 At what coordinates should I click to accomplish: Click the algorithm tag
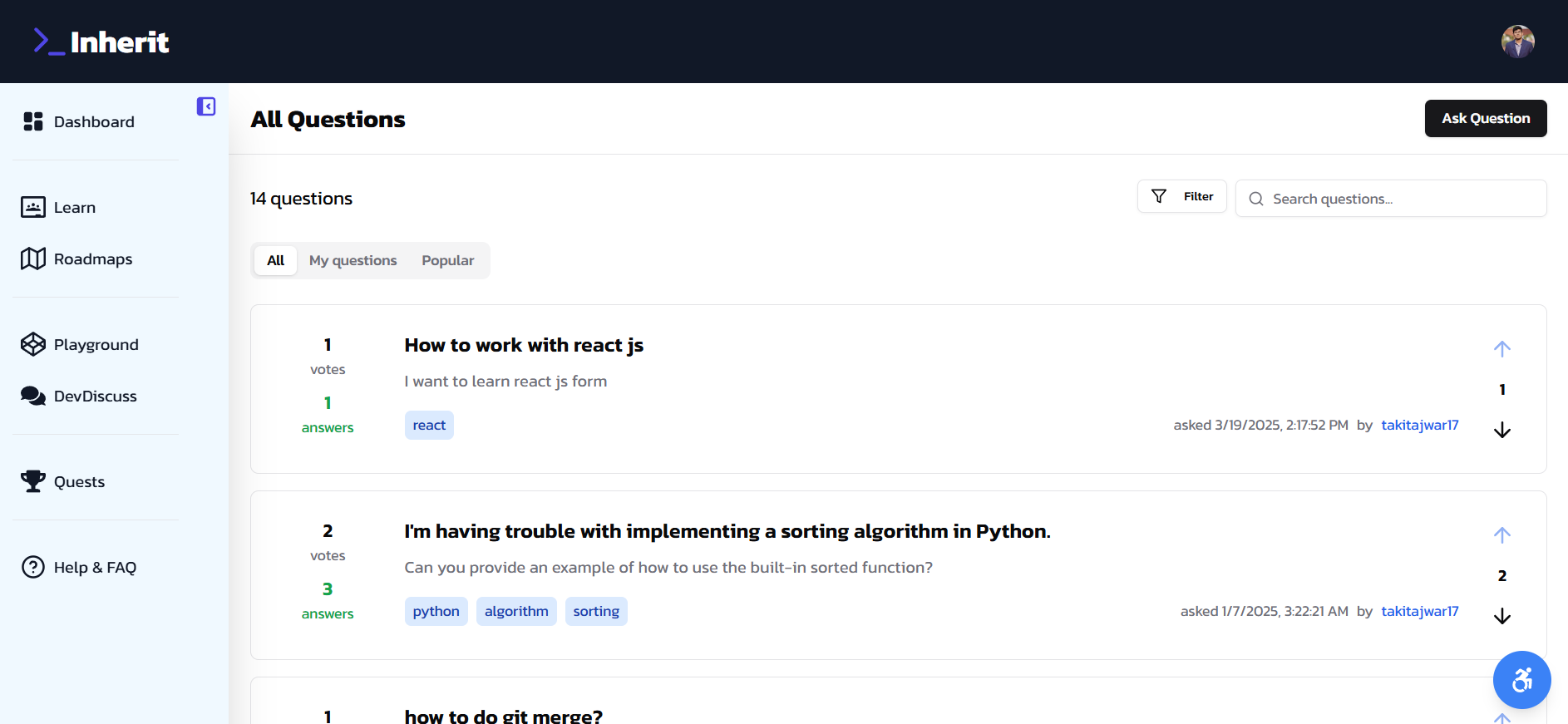(516, 611)
